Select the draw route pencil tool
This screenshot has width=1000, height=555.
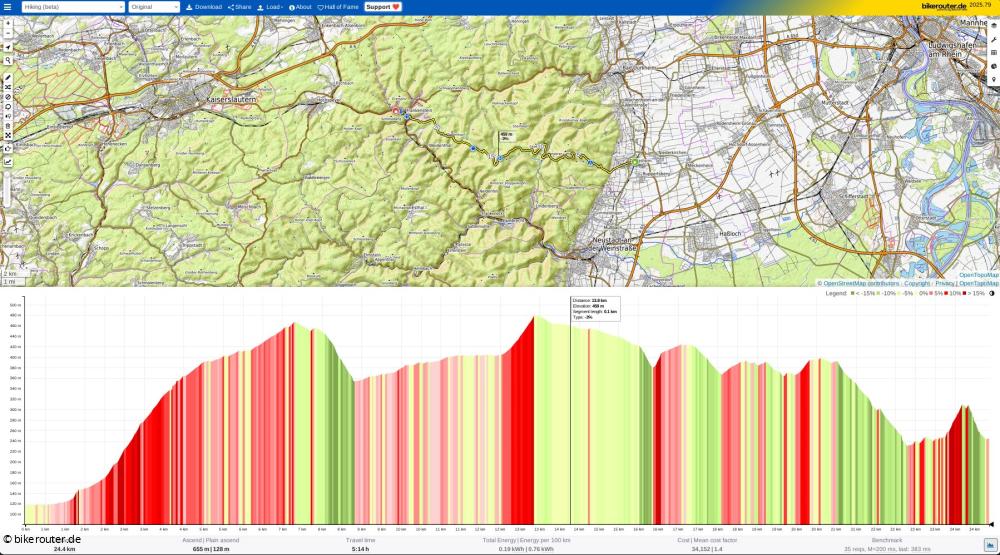8,78
